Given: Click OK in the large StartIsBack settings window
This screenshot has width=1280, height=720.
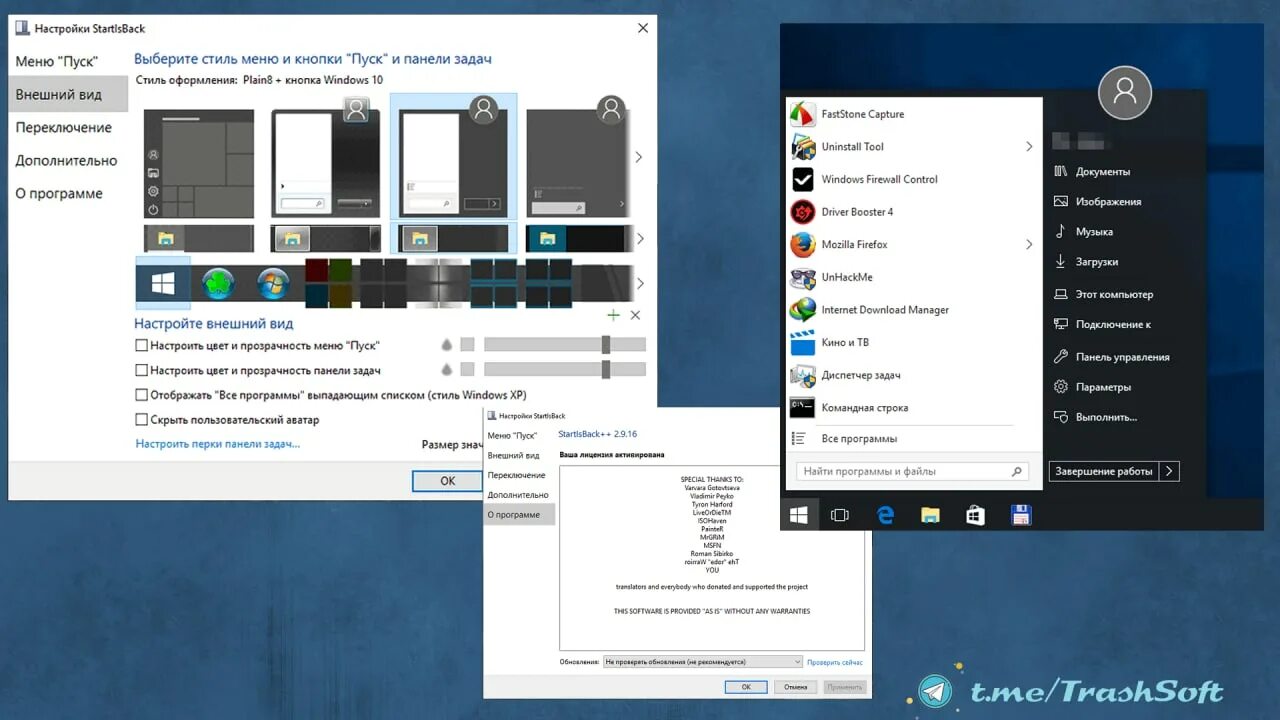Looking at the screenshot, I should point(447,481).
